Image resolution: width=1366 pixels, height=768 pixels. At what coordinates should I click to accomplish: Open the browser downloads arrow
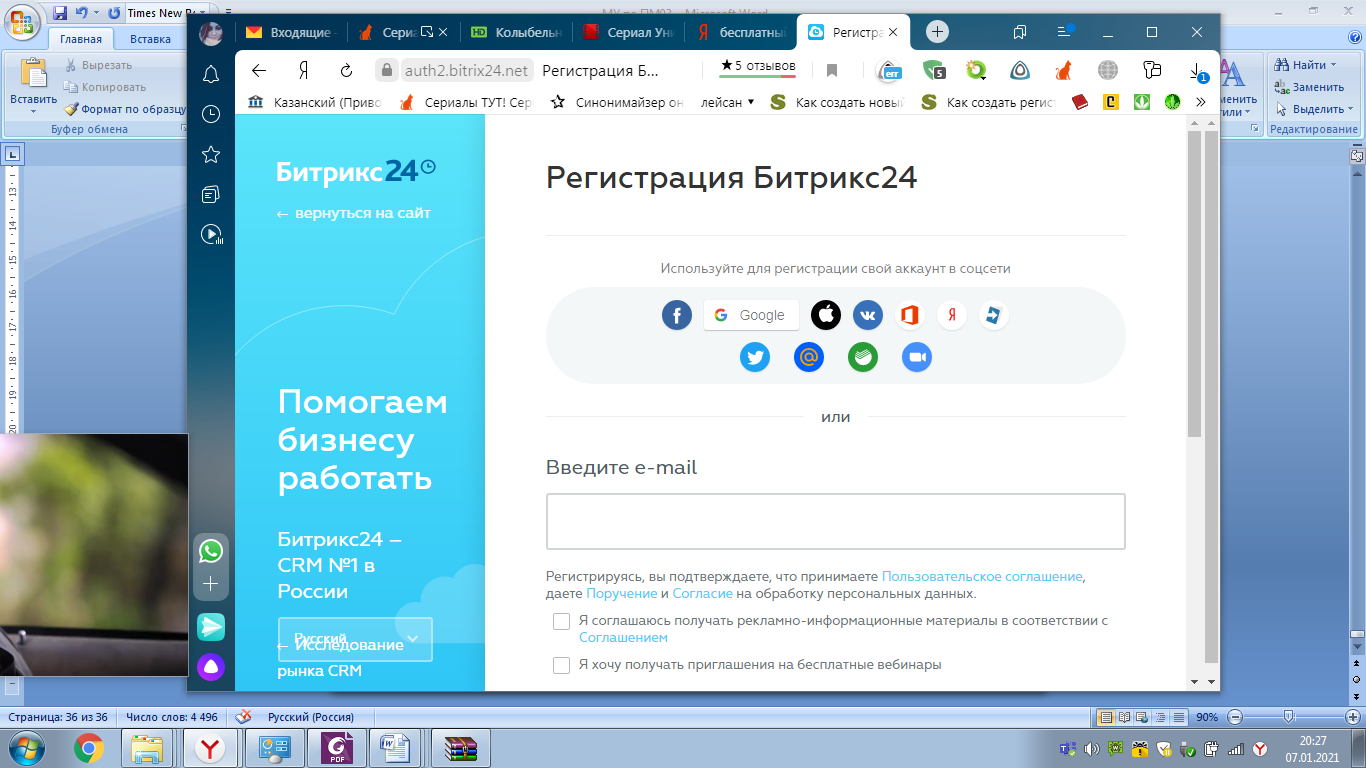pyautogui.click(x=1197, y=71)
